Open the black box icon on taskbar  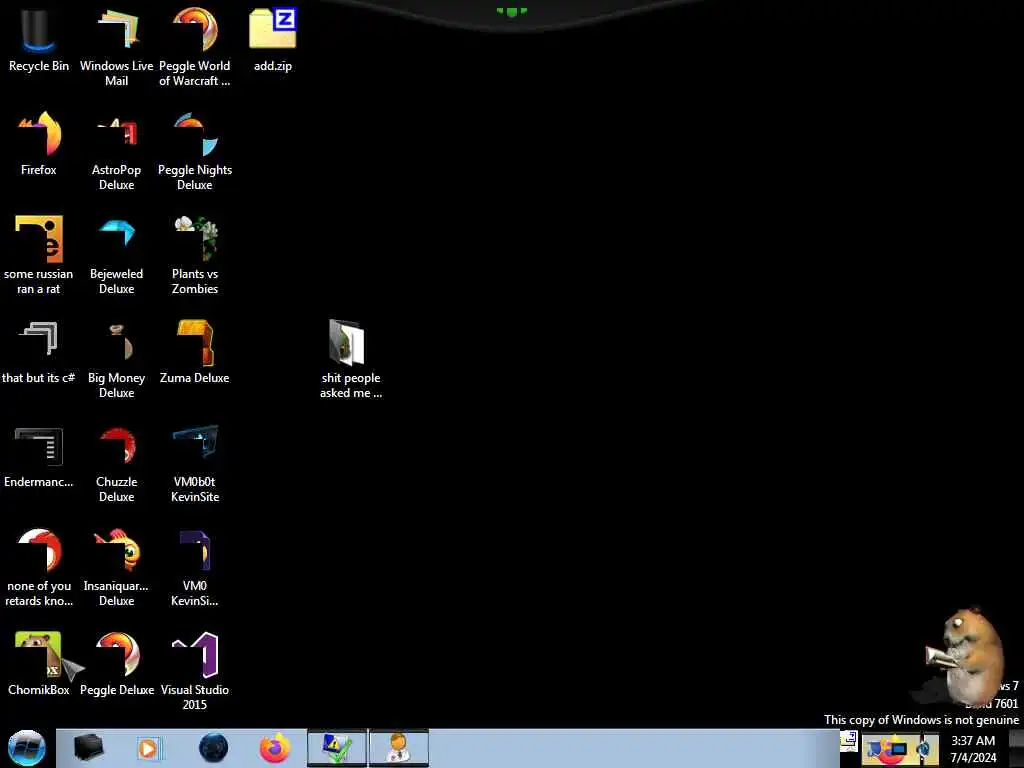pos(89,748)
